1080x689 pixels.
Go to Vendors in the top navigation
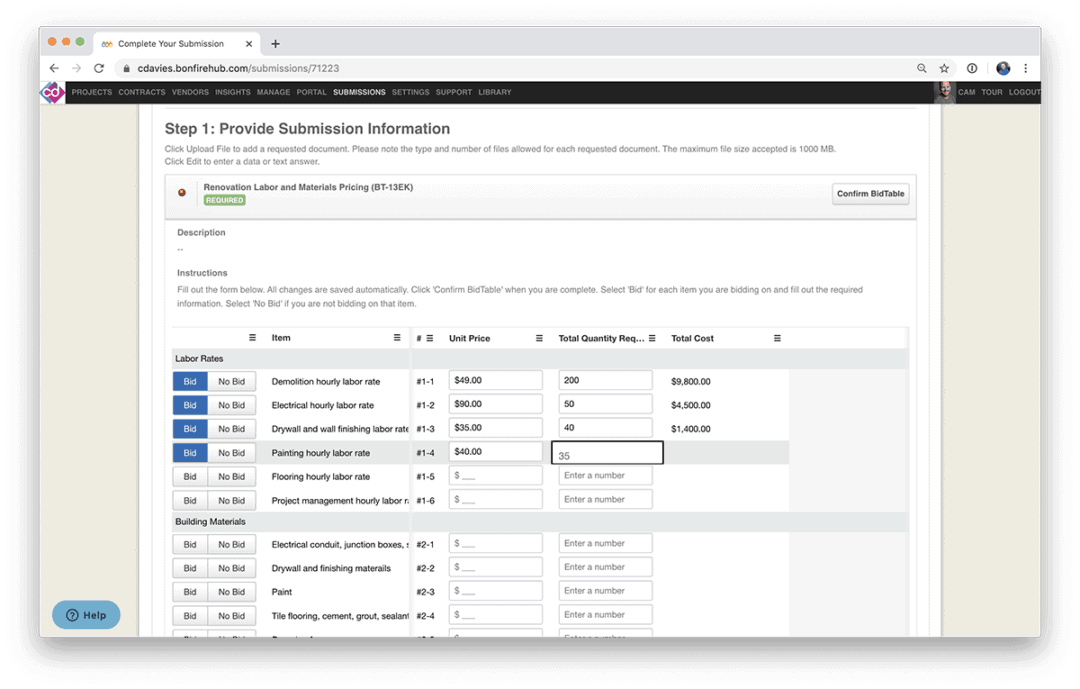(190, 92)
